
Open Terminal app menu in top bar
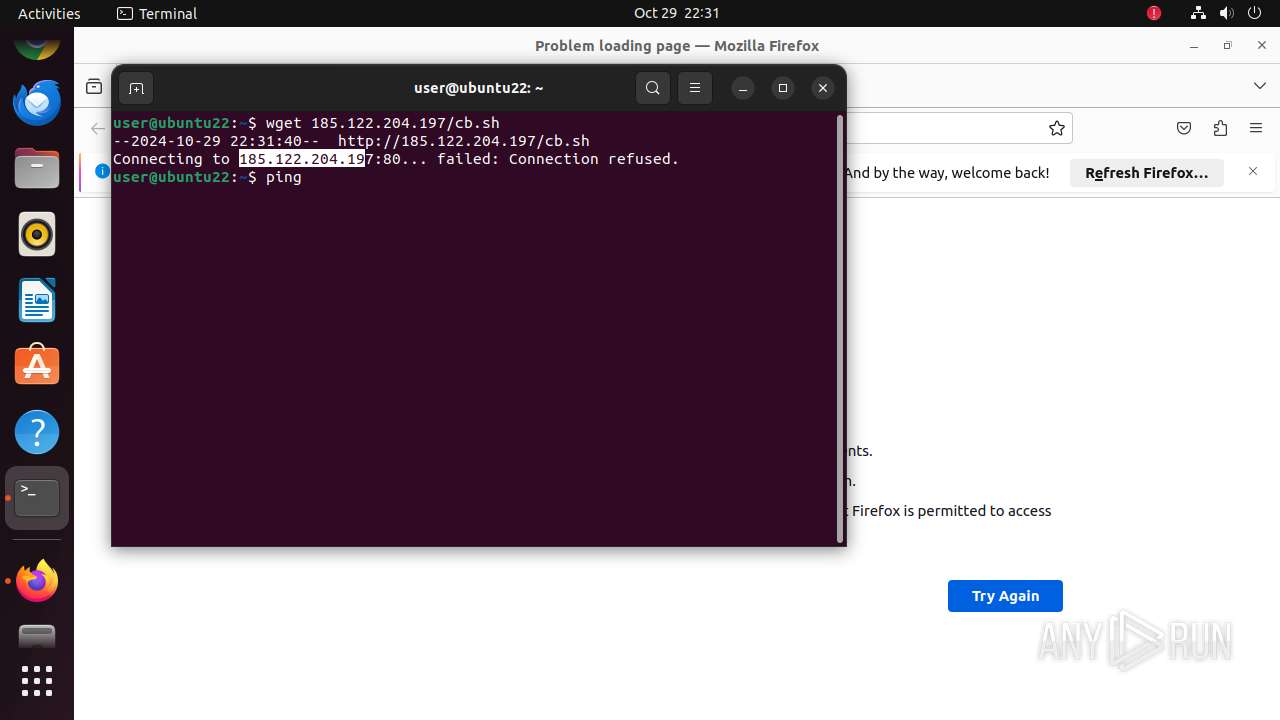[157, 13]
